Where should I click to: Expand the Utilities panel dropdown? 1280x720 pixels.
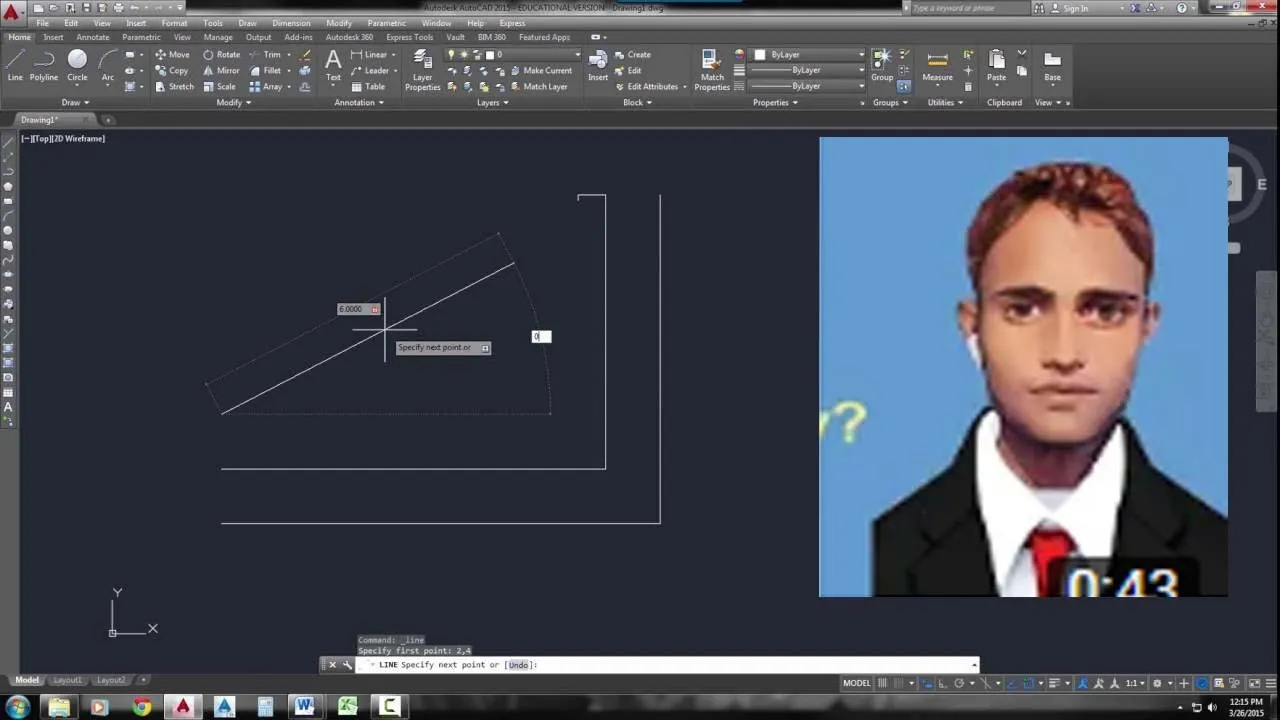point(945,102)
